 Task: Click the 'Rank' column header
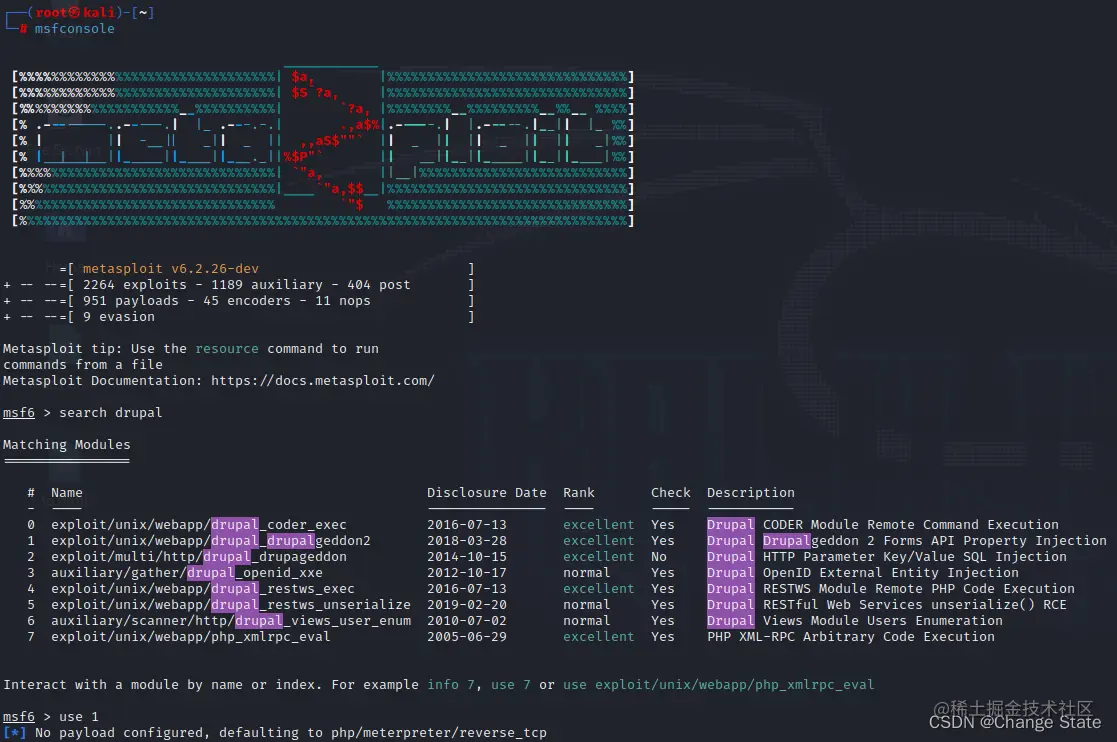[578, 493]
